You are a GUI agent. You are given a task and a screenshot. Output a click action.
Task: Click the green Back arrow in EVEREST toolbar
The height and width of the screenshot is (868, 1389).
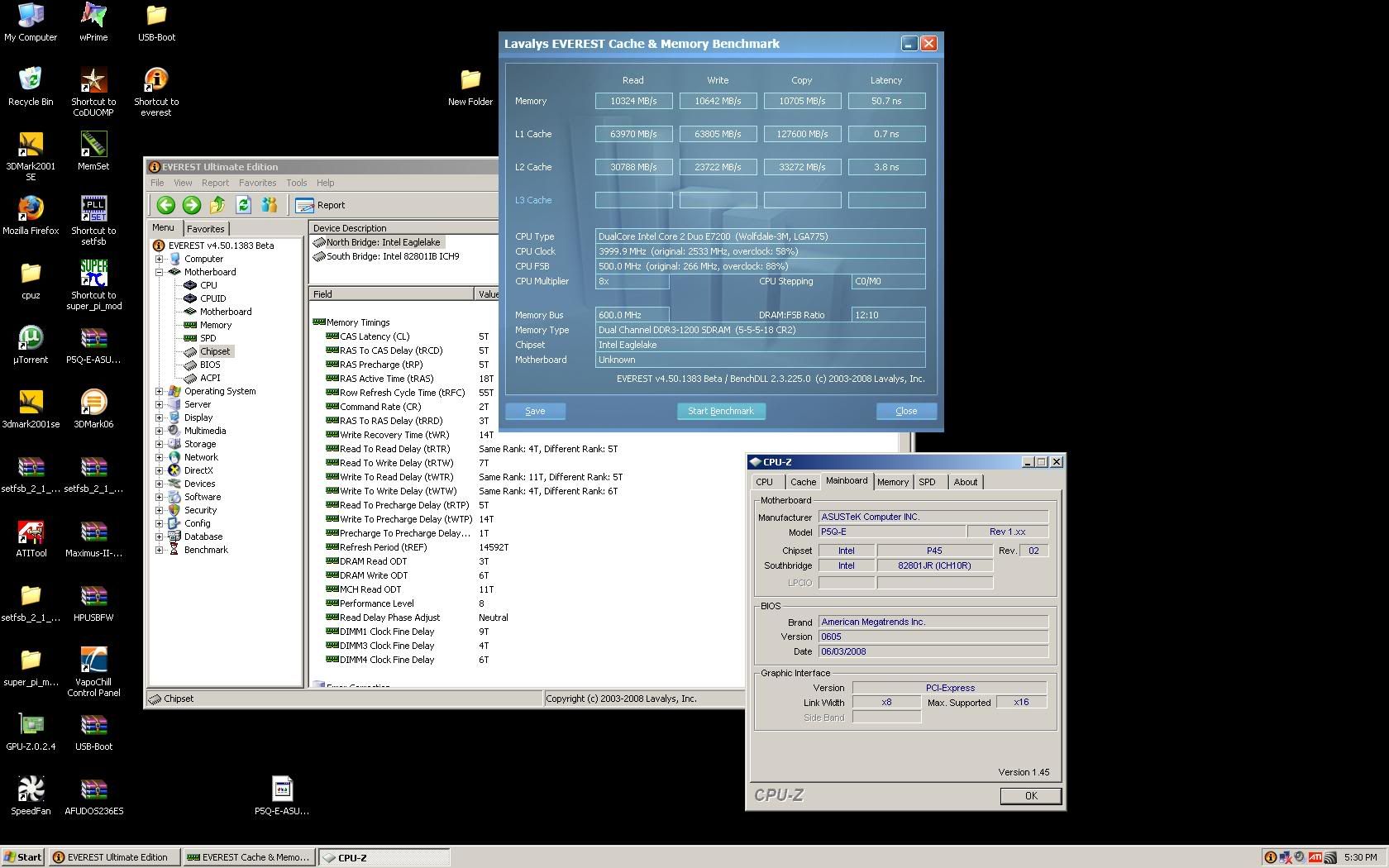(165, 205)
